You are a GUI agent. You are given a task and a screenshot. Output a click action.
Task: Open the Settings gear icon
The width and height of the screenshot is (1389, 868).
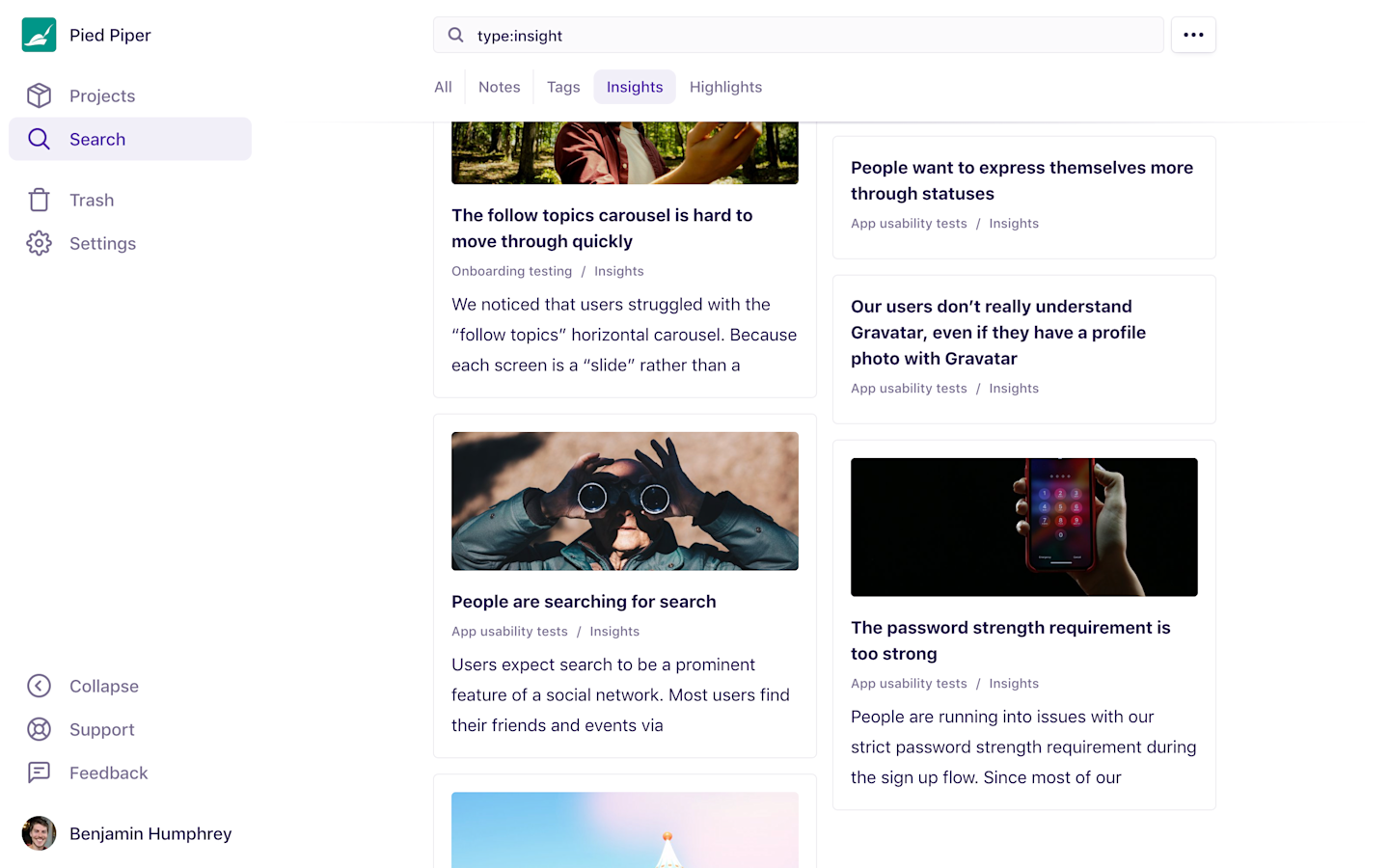(x=39, y=243)
